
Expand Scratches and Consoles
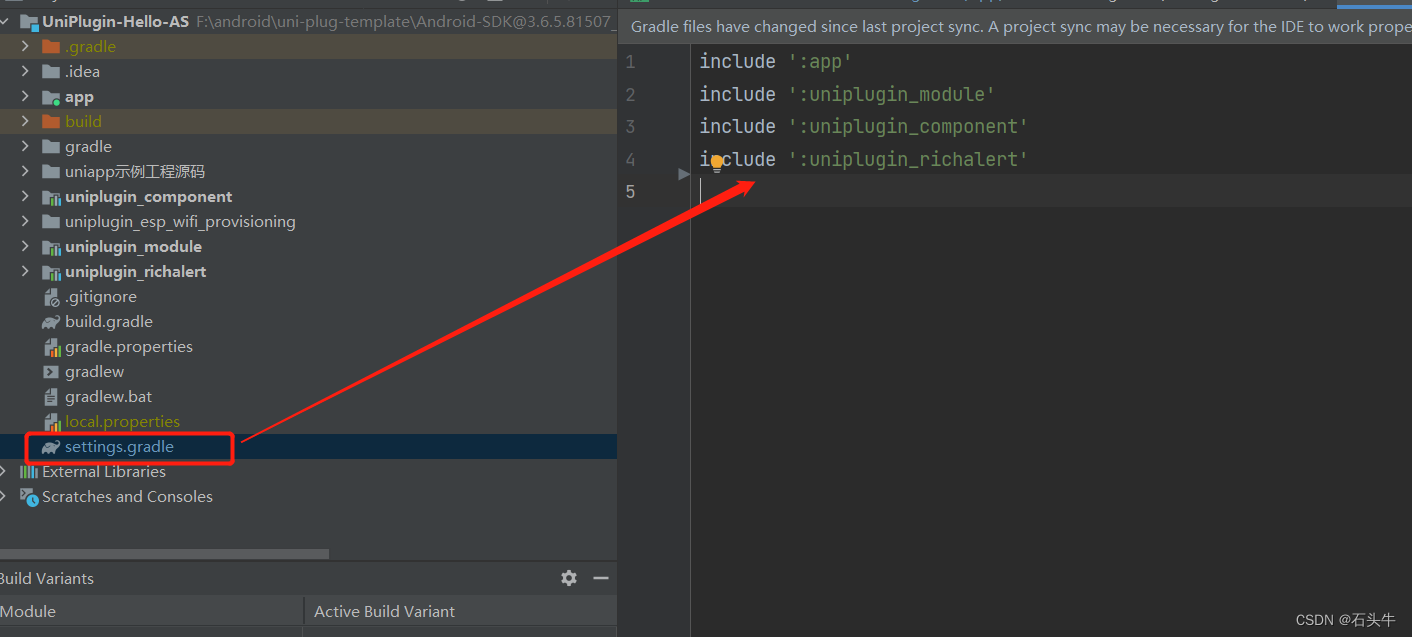click(5, 497)
